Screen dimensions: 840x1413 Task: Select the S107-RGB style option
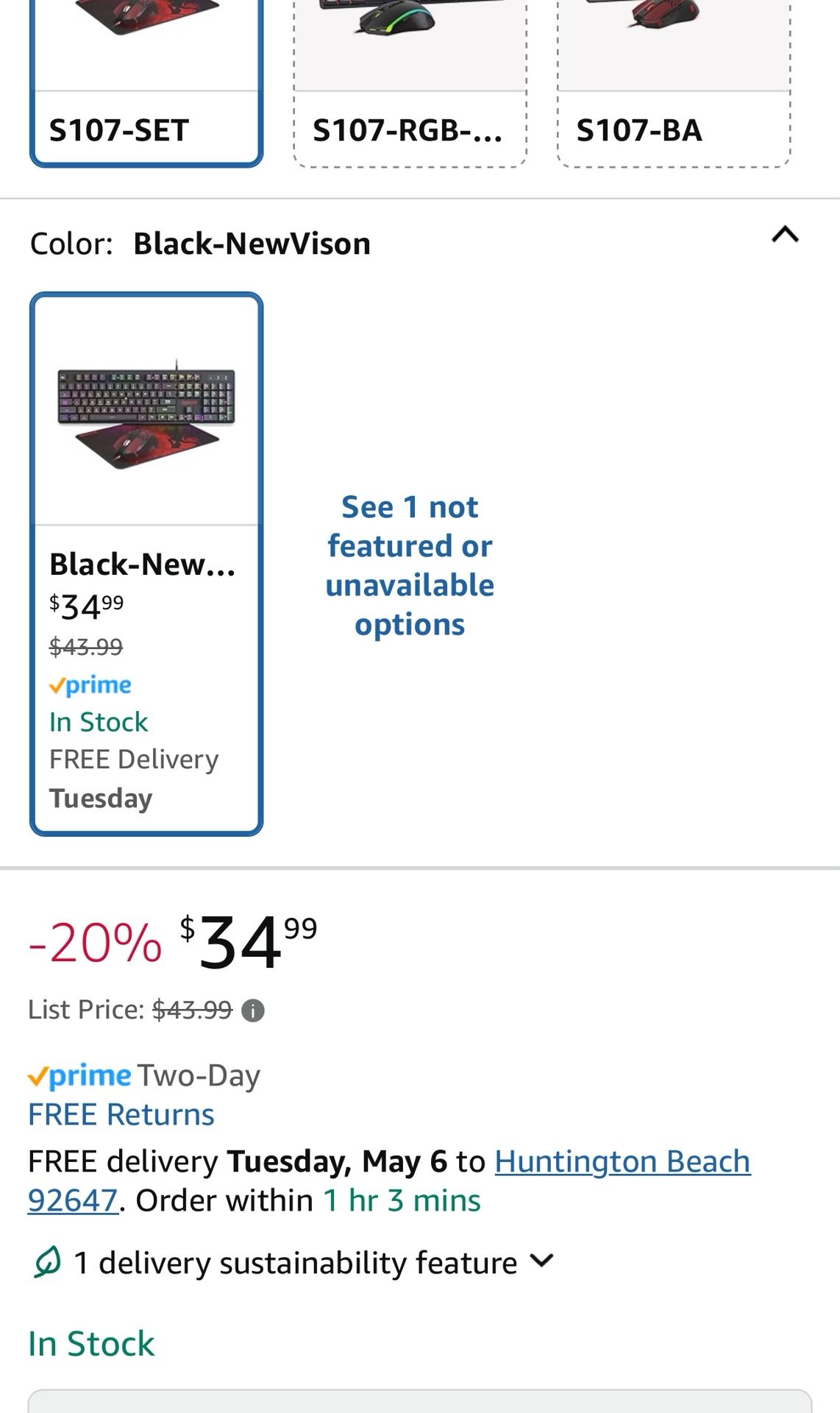[x=408, y=130]
